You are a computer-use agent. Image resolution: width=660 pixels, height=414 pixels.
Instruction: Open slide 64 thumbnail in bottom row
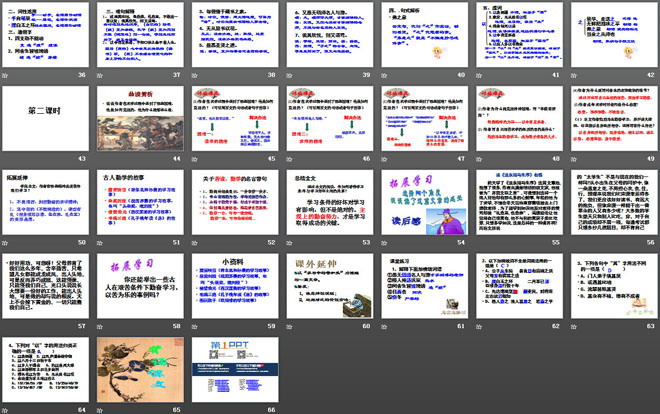47,368
